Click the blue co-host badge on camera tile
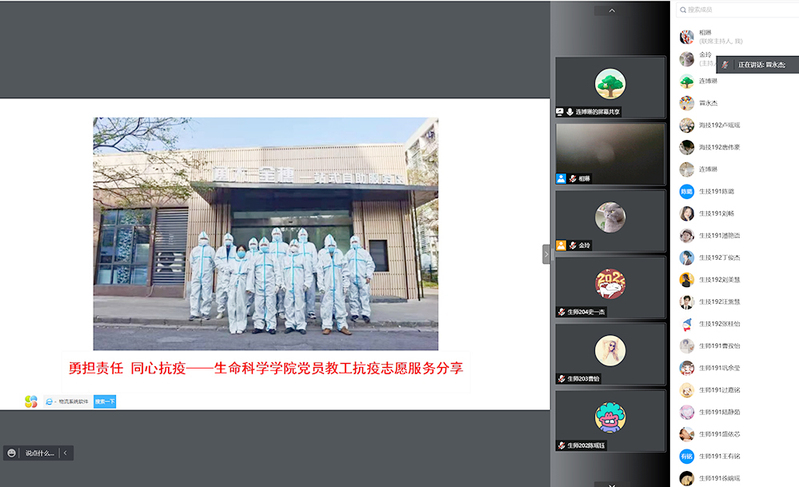 [x=561, y=178]
